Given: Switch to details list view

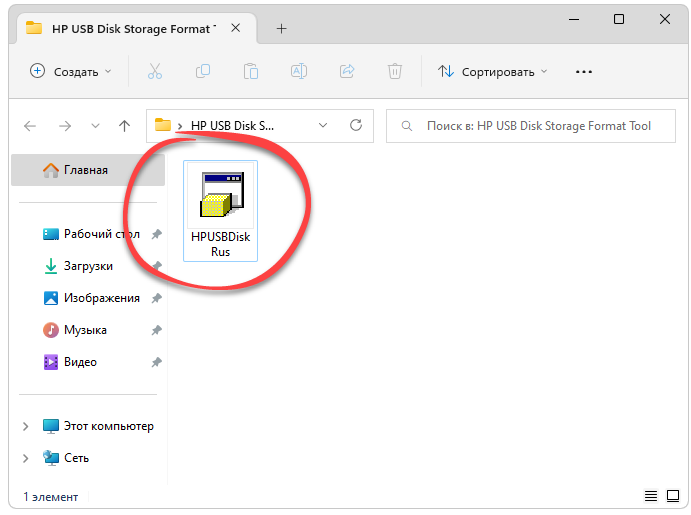Looking at the screenshot, I should click(651, 496).
